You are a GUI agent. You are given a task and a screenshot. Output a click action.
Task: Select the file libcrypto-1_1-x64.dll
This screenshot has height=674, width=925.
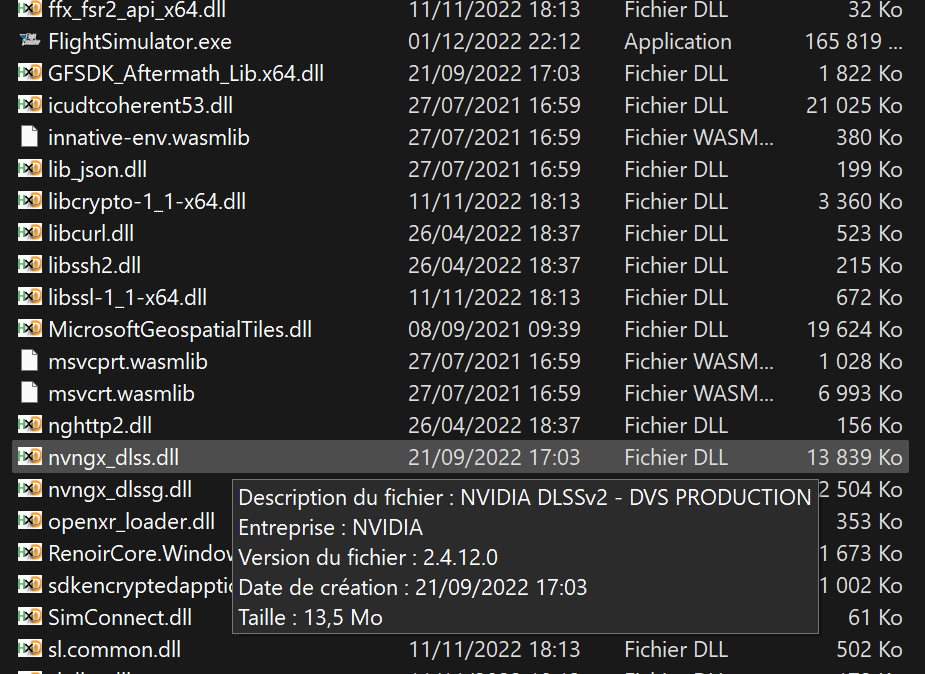(147, 202)
